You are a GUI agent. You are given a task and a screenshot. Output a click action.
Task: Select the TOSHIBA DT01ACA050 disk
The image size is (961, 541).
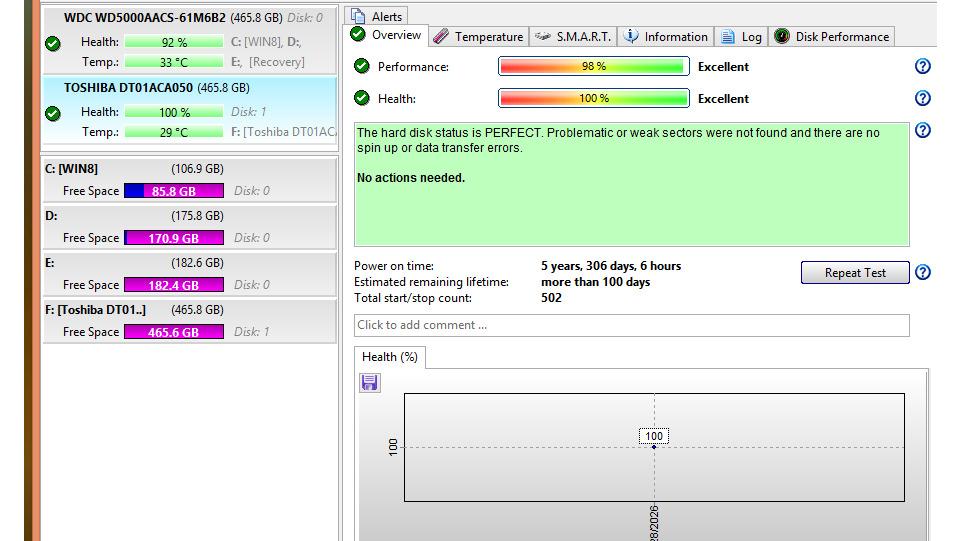pos(190,112)
